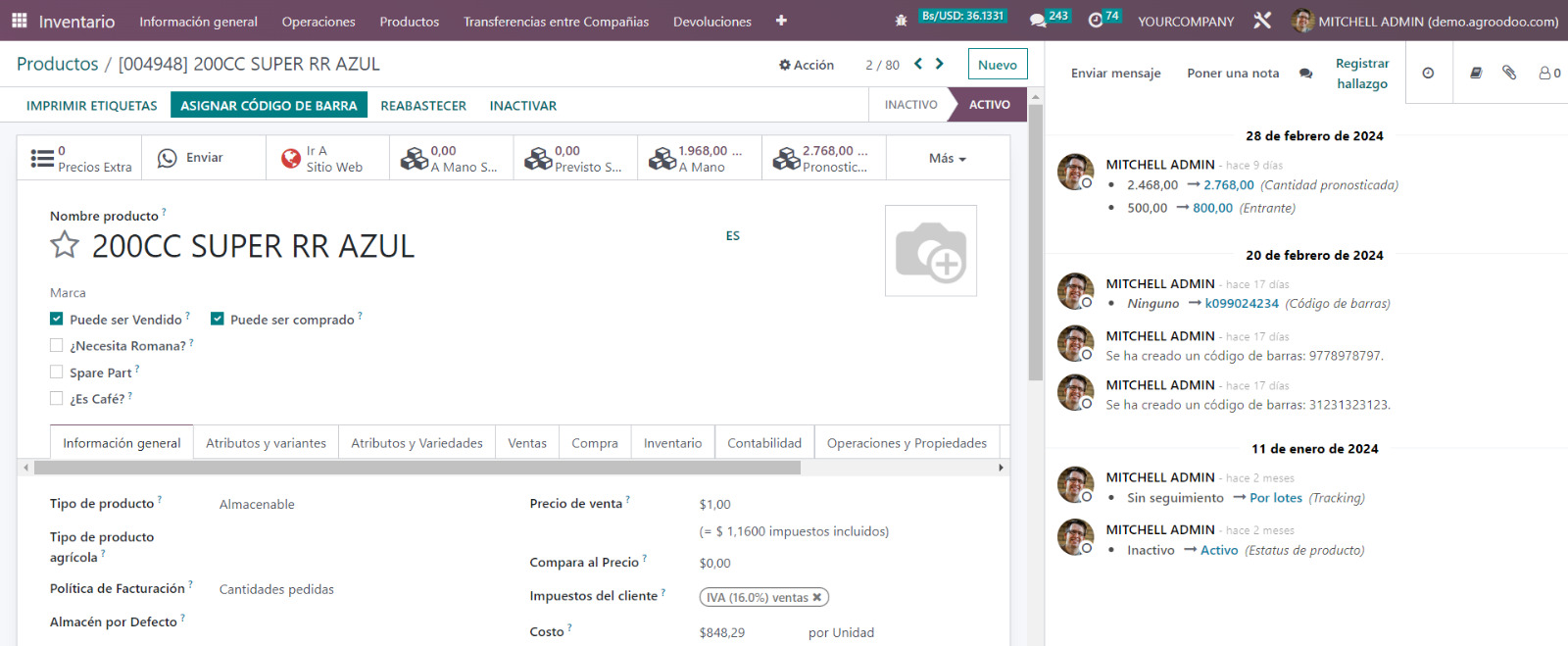Open the user menu Mitchell Admin
1568x646 pixels.
[1426, 21]
